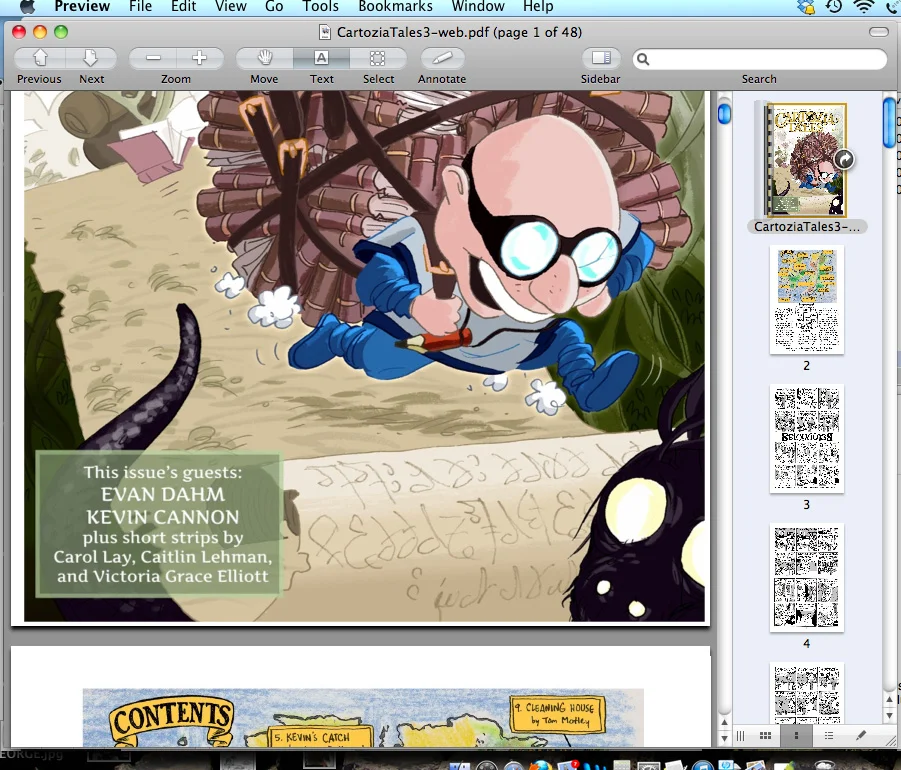Switch sidebar to table of contents view
901x770 pixels.
pos(829,736)
